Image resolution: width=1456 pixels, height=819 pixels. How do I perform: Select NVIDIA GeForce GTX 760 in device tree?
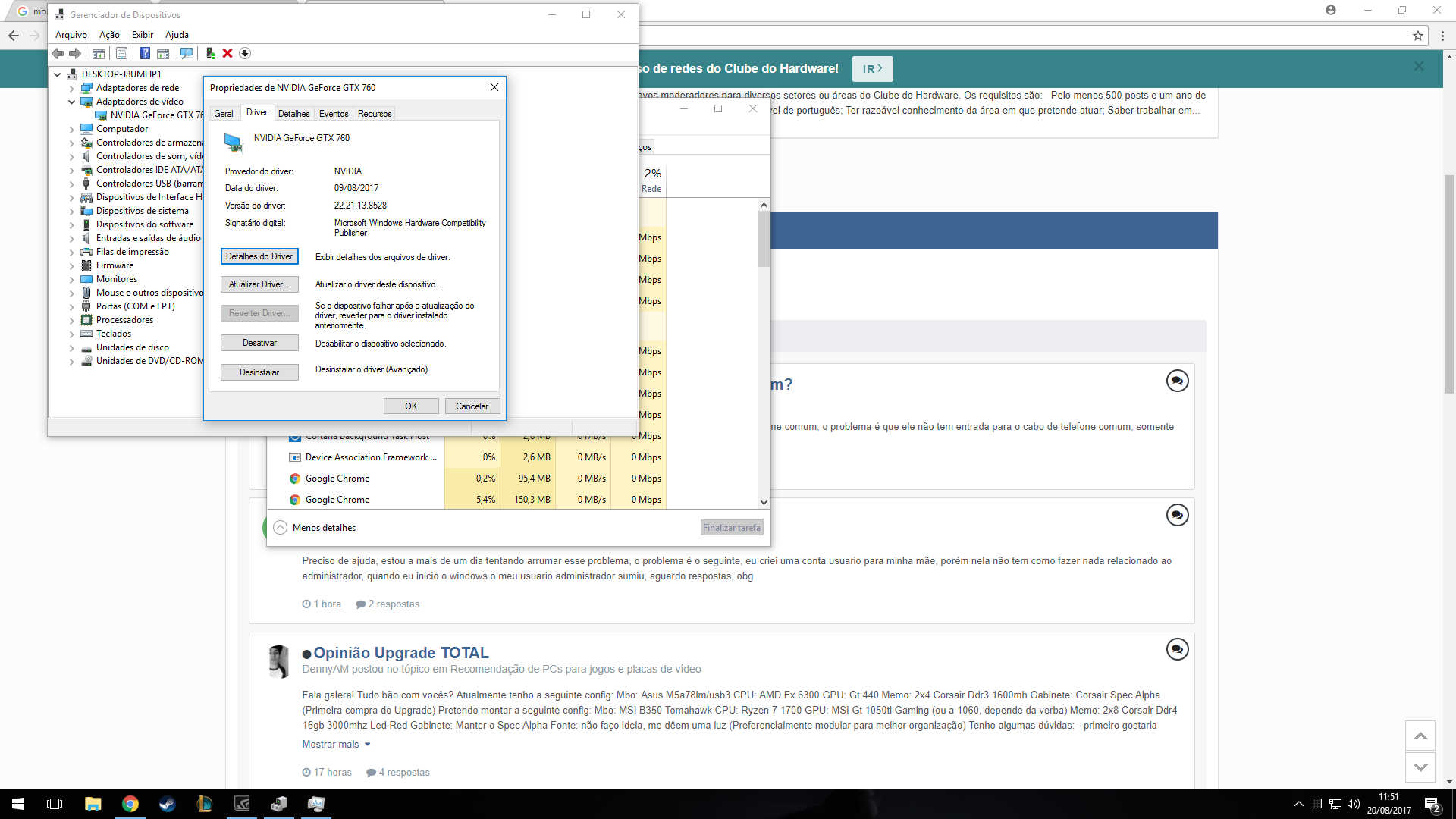150,115
